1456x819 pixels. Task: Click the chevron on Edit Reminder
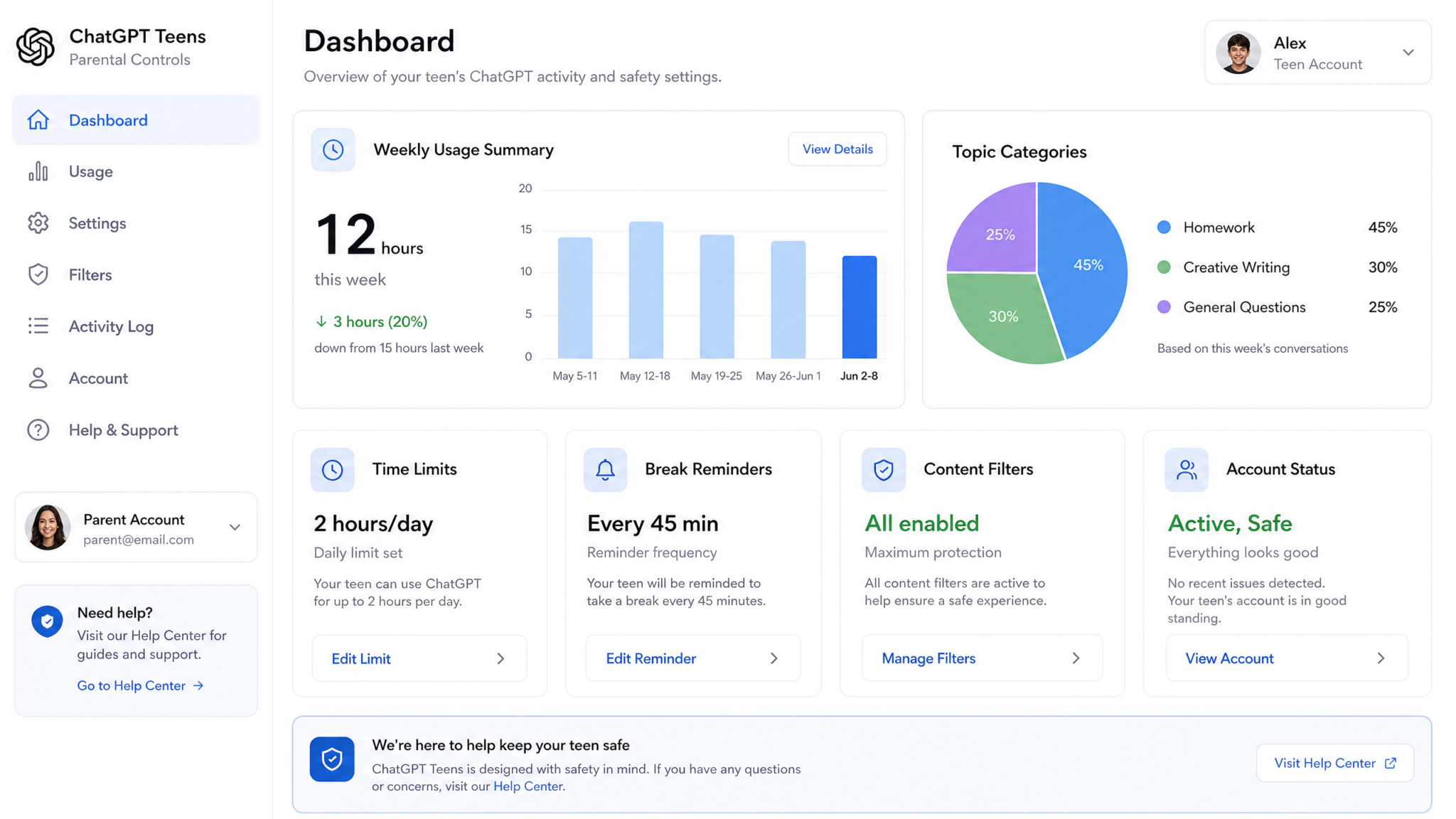(x=774, y=658)
